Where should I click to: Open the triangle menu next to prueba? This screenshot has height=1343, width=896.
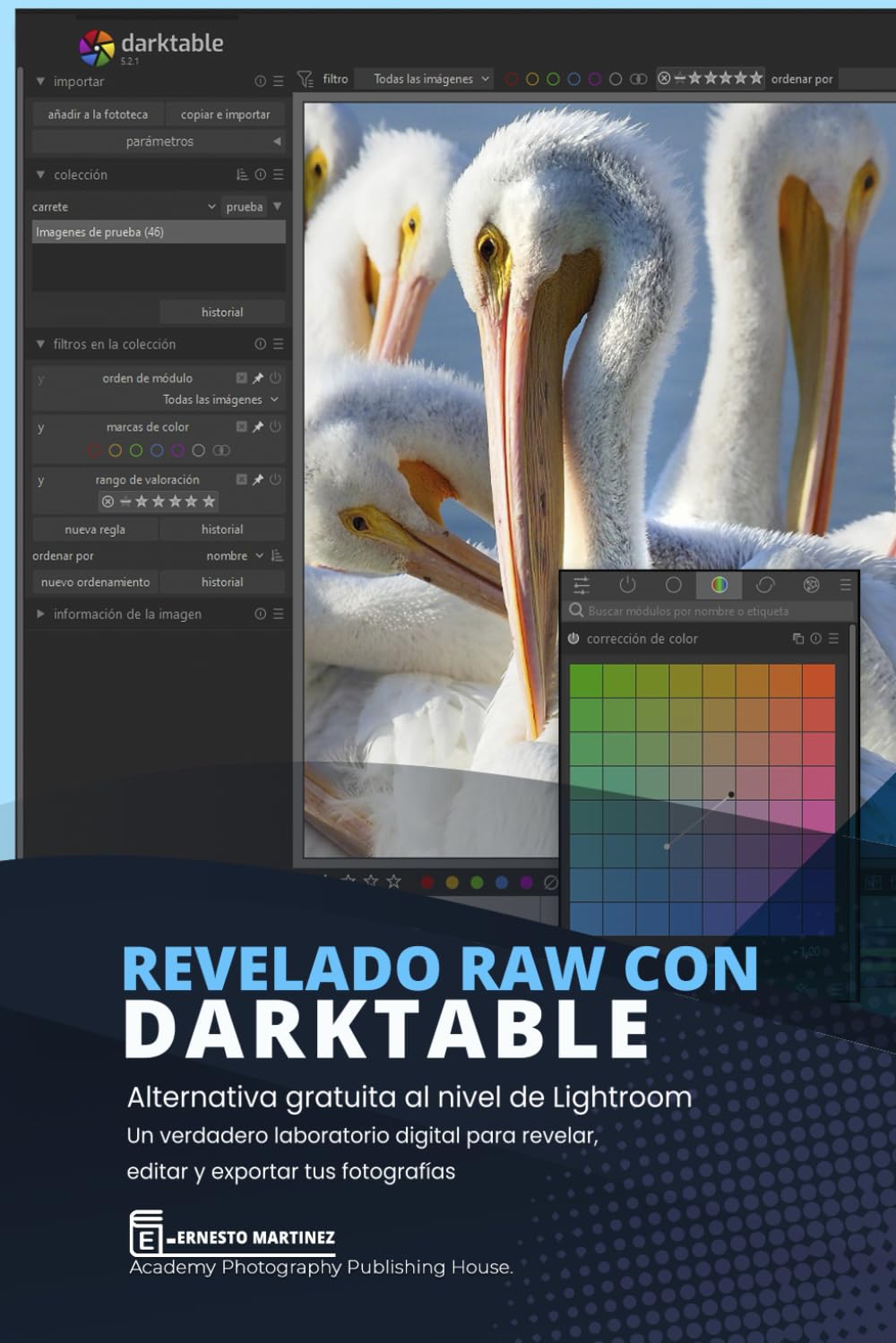coord(278,206)
